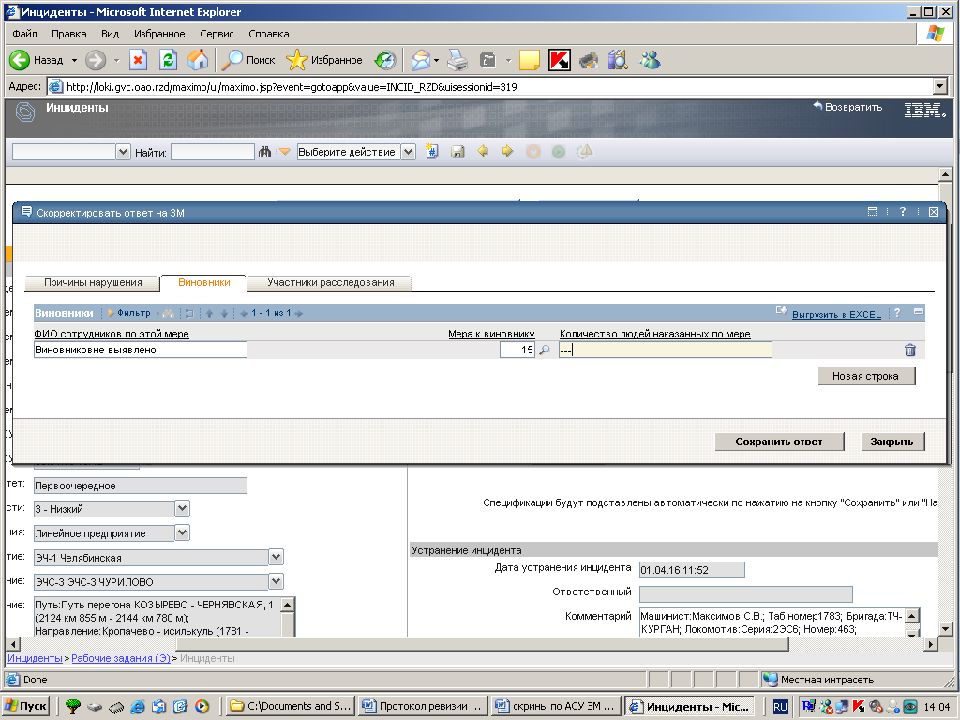Click the Сохранить ответ button
960x720 pixels.
click(x=779, y=441)
